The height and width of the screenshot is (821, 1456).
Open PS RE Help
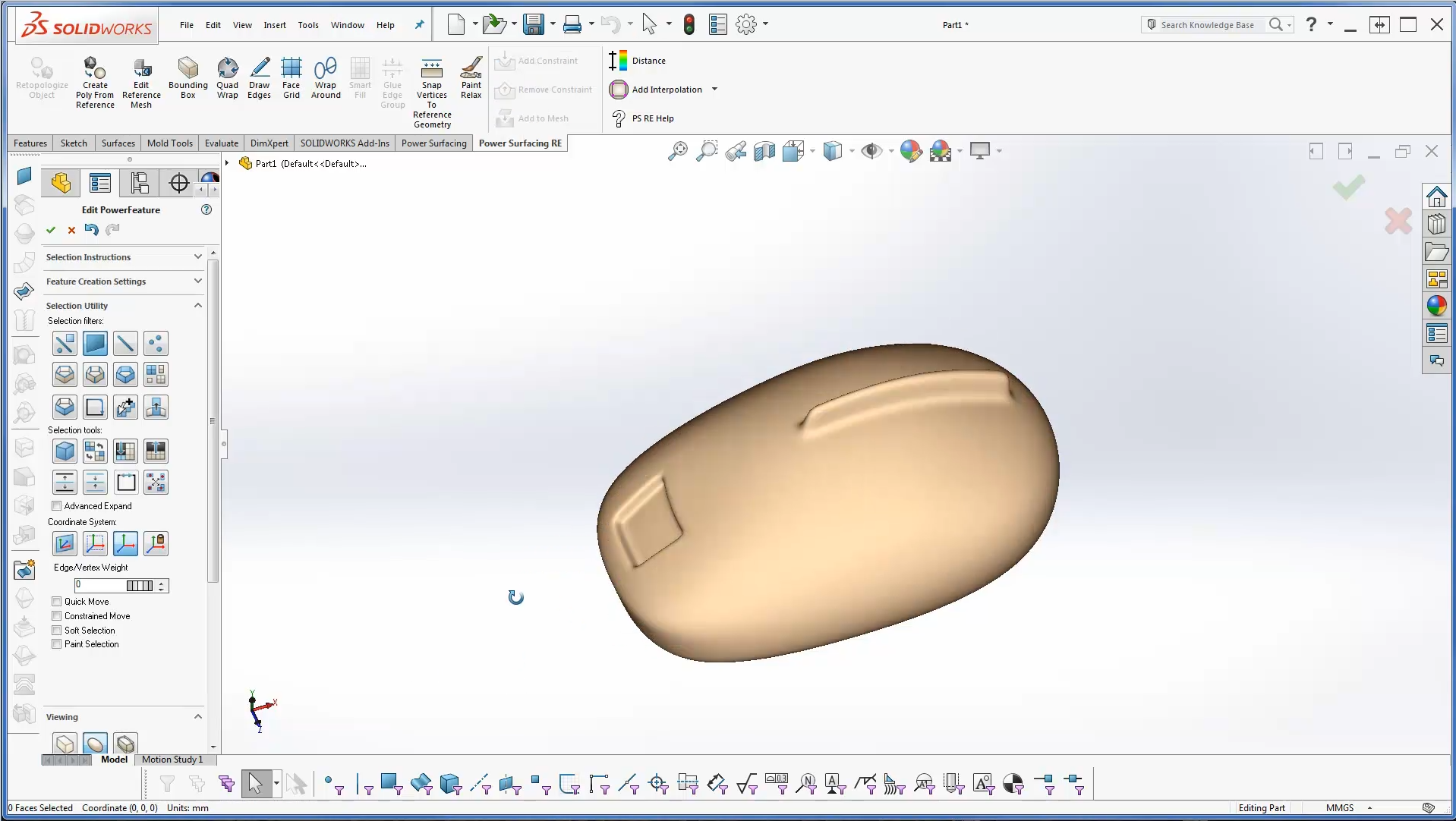[x=642, y=118]
